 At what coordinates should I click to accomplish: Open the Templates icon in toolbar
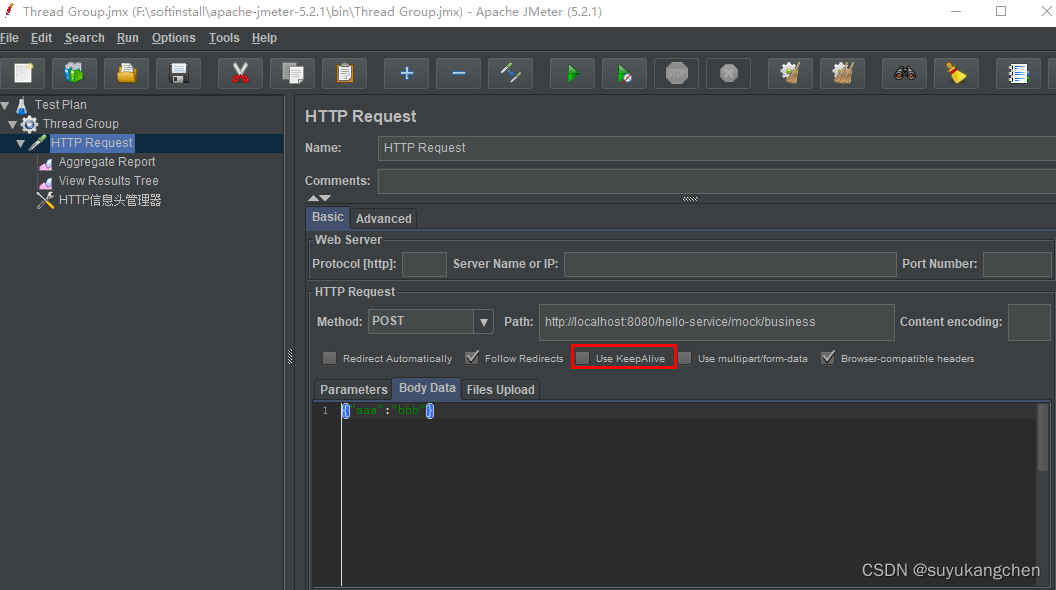(x=74, y=73)
